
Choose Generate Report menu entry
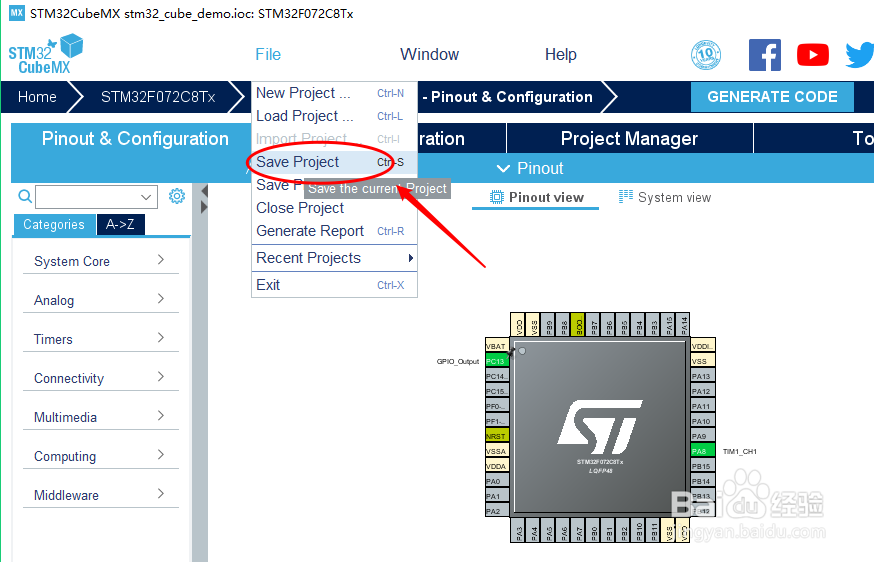[334, 231]
